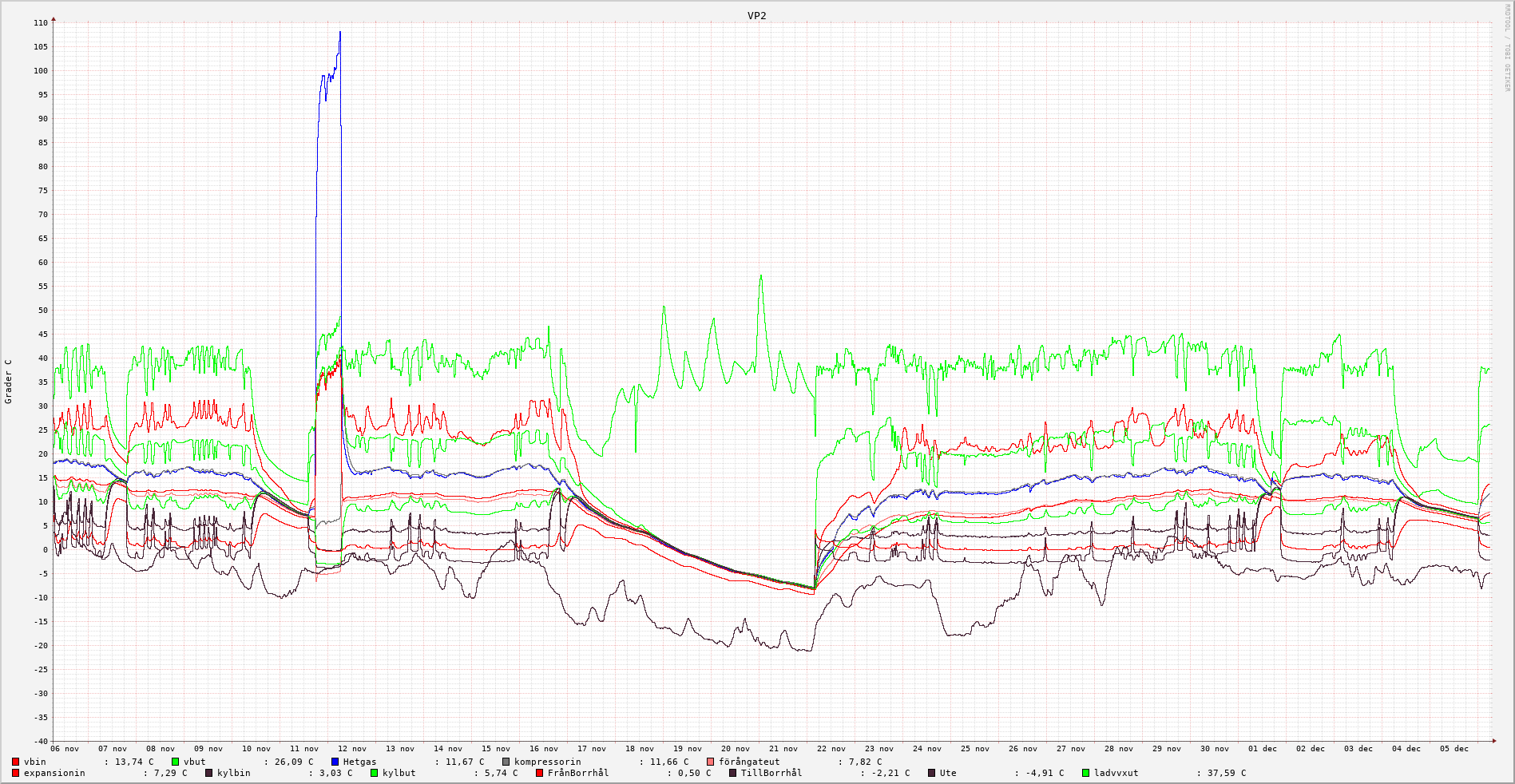Click the dark kylbin legend swatch
This screenshot has height=784, width=1515.
coord(208,773)
